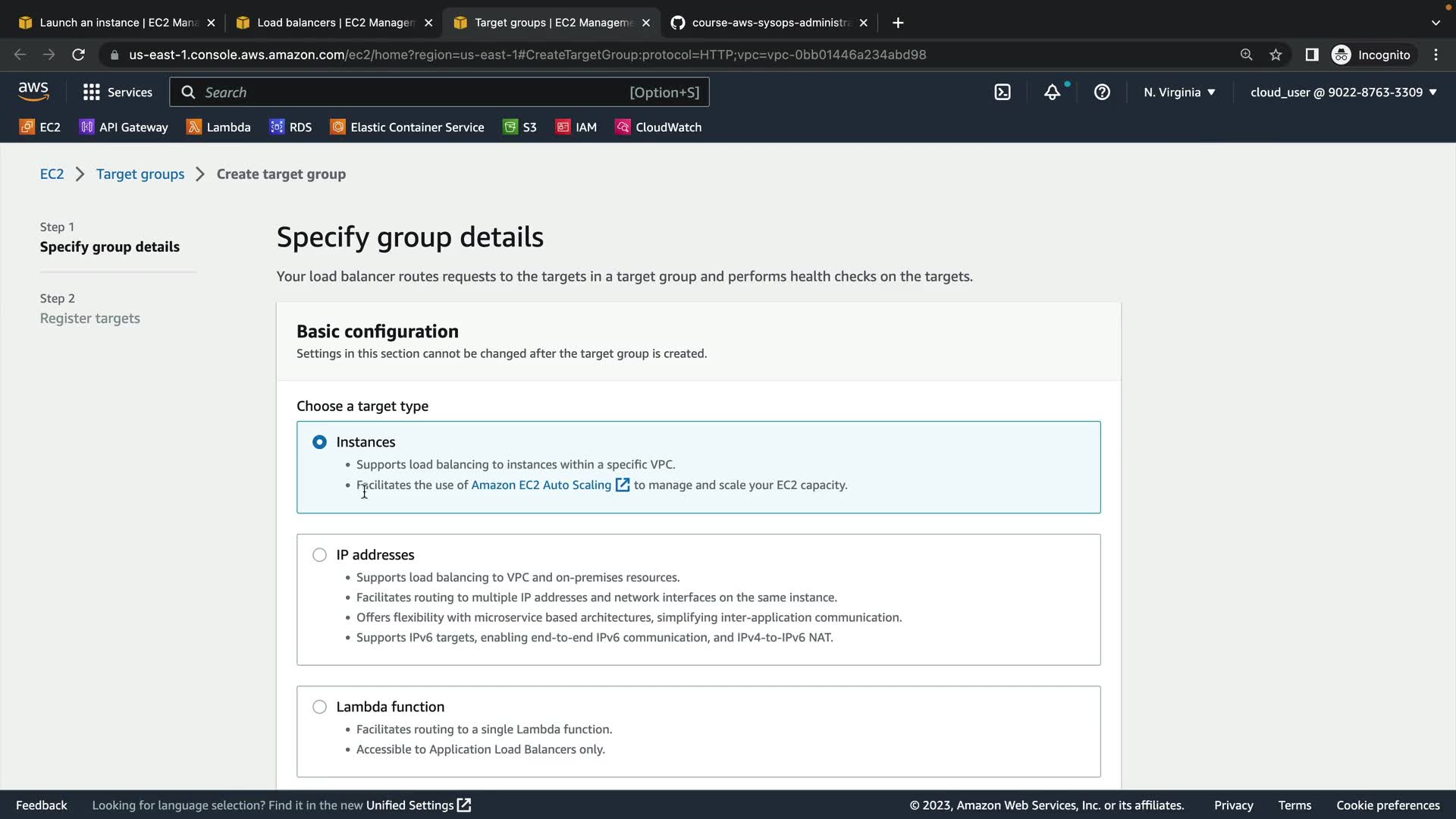
Task: Open AWS CloudShell terminal icon
Action: coord(1003,93)
